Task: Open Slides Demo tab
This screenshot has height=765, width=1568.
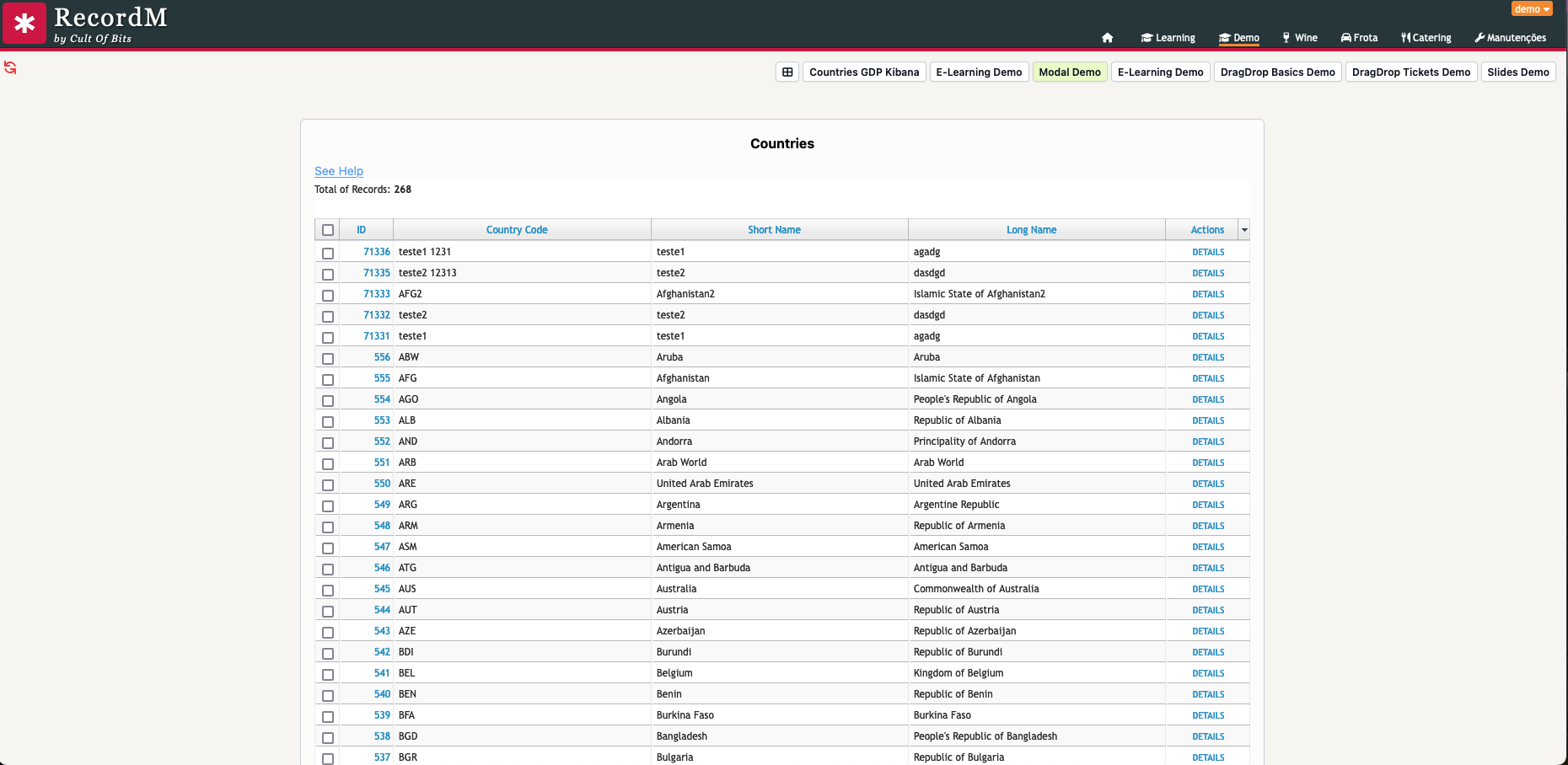Action: coord(1518,72)
